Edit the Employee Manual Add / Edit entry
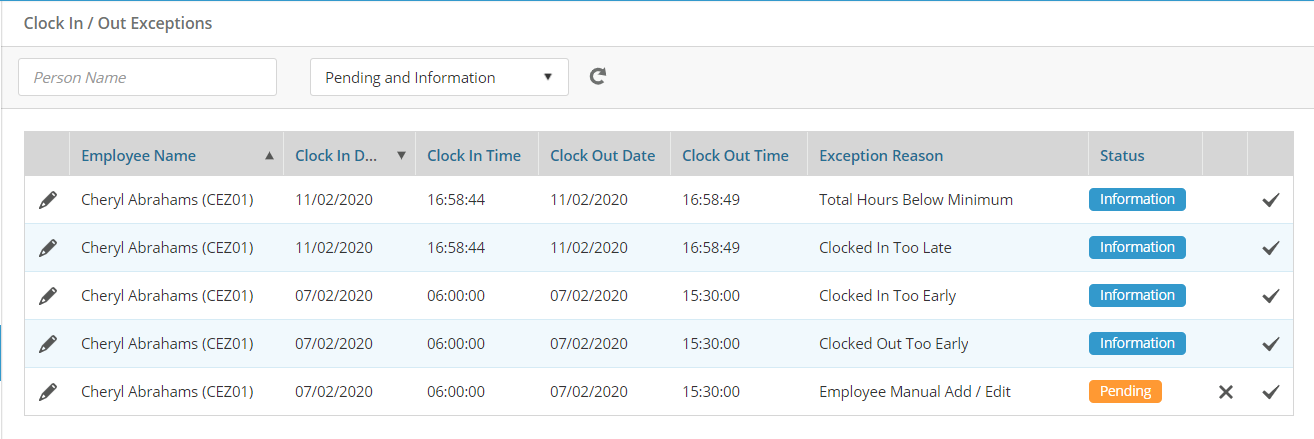This screenshot has width=1314, height=439. (47, 392)
